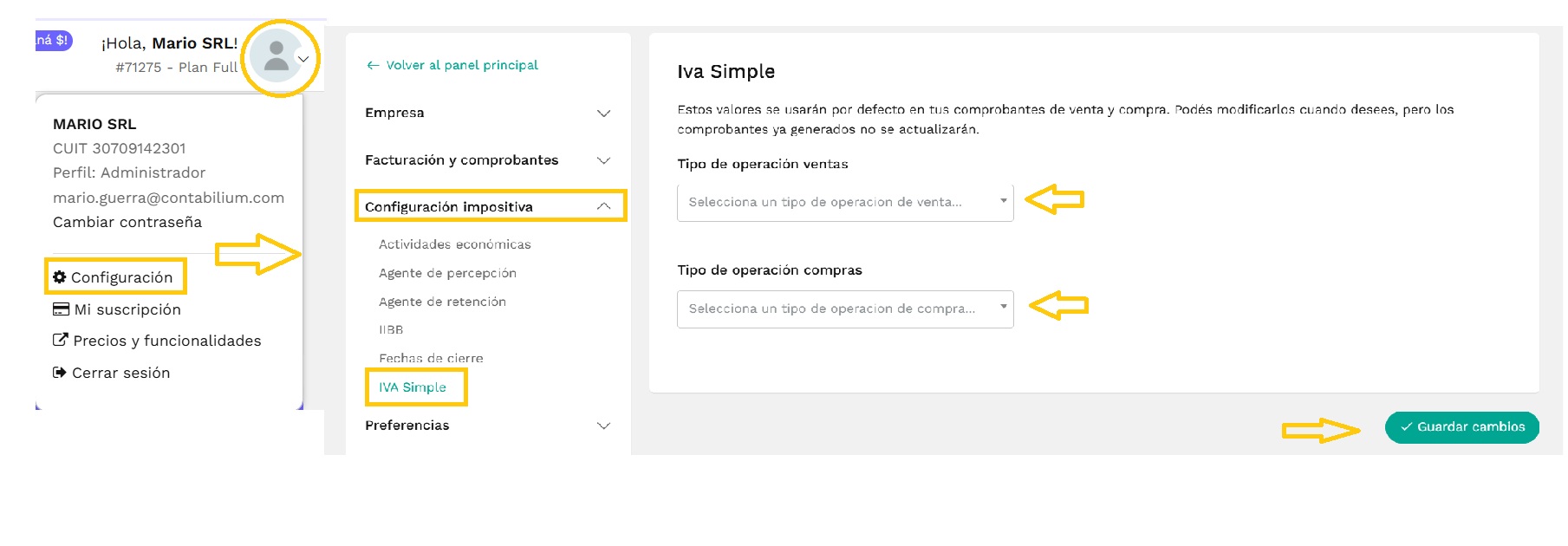This screenshot has height=546, width=1568.
Task: Select Agente de percepción menu item
Action: (447, 273)
